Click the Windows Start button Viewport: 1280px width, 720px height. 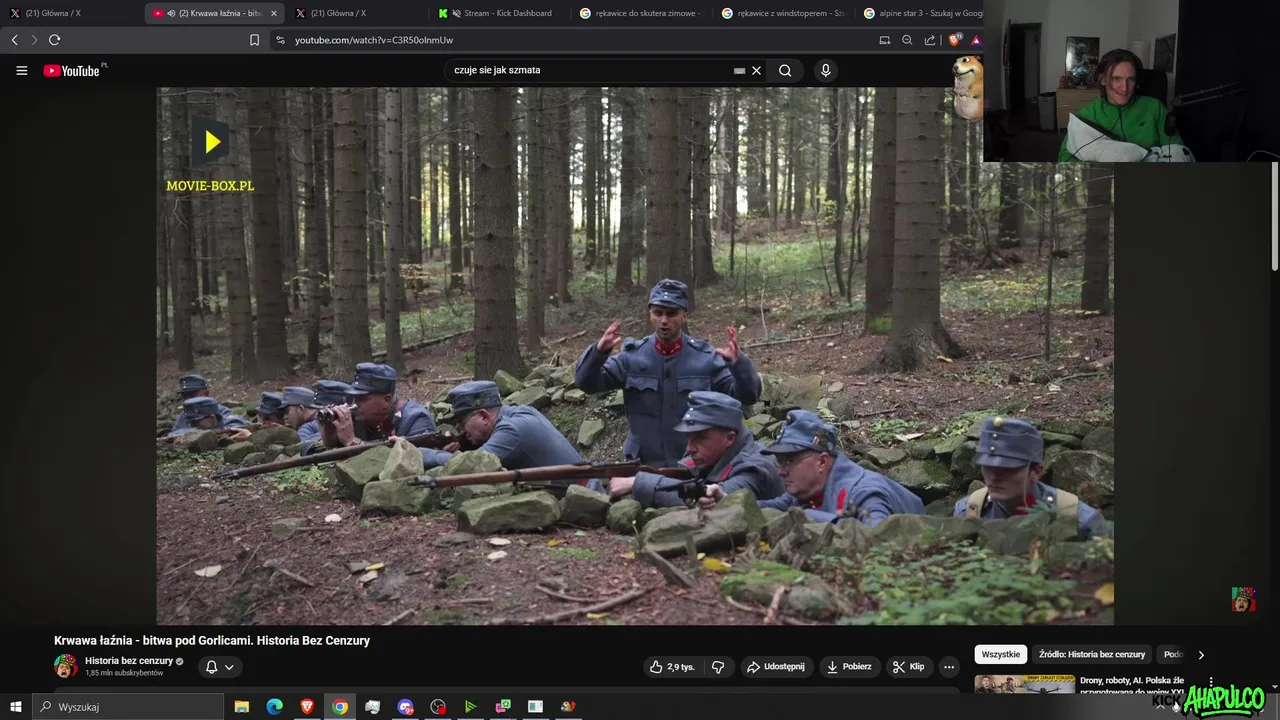(15, 706)
